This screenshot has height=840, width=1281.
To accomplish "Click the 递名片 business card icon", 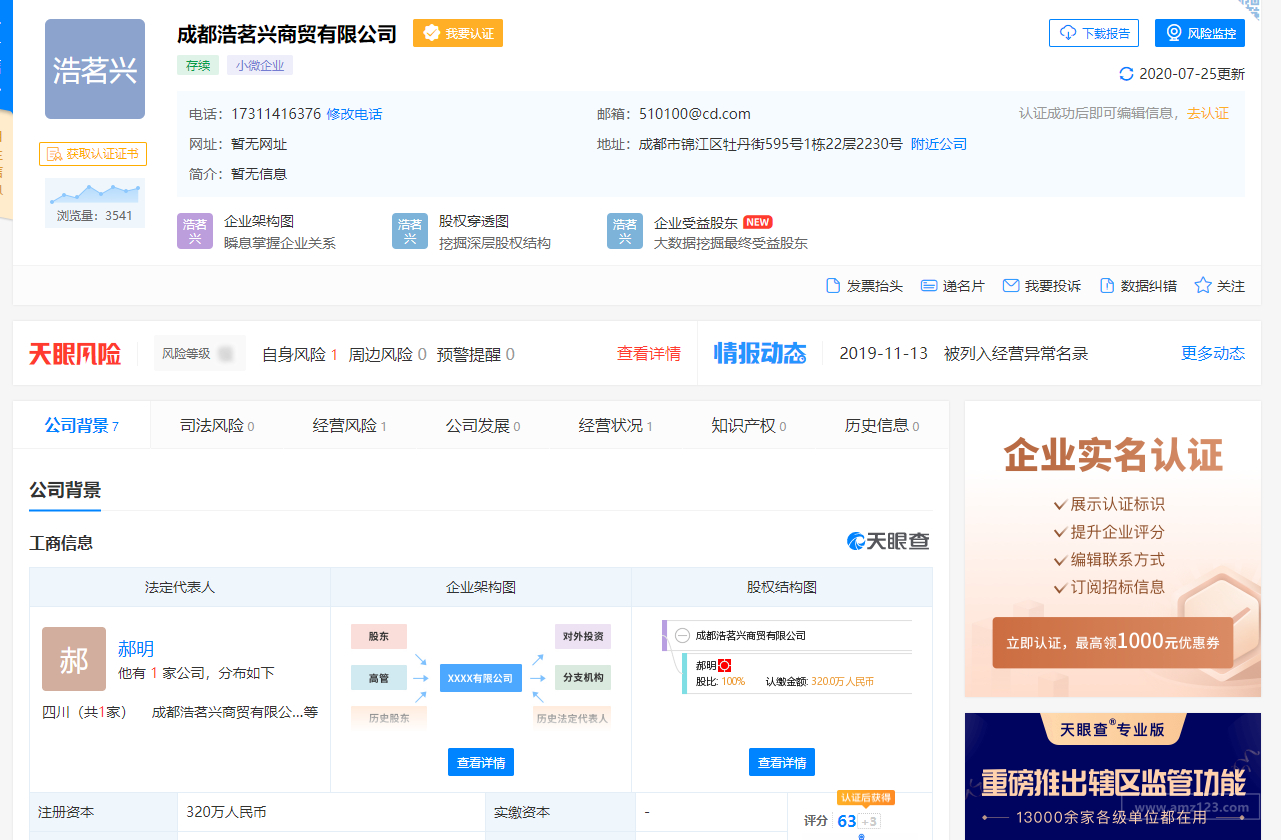I will tap(929, 286).
